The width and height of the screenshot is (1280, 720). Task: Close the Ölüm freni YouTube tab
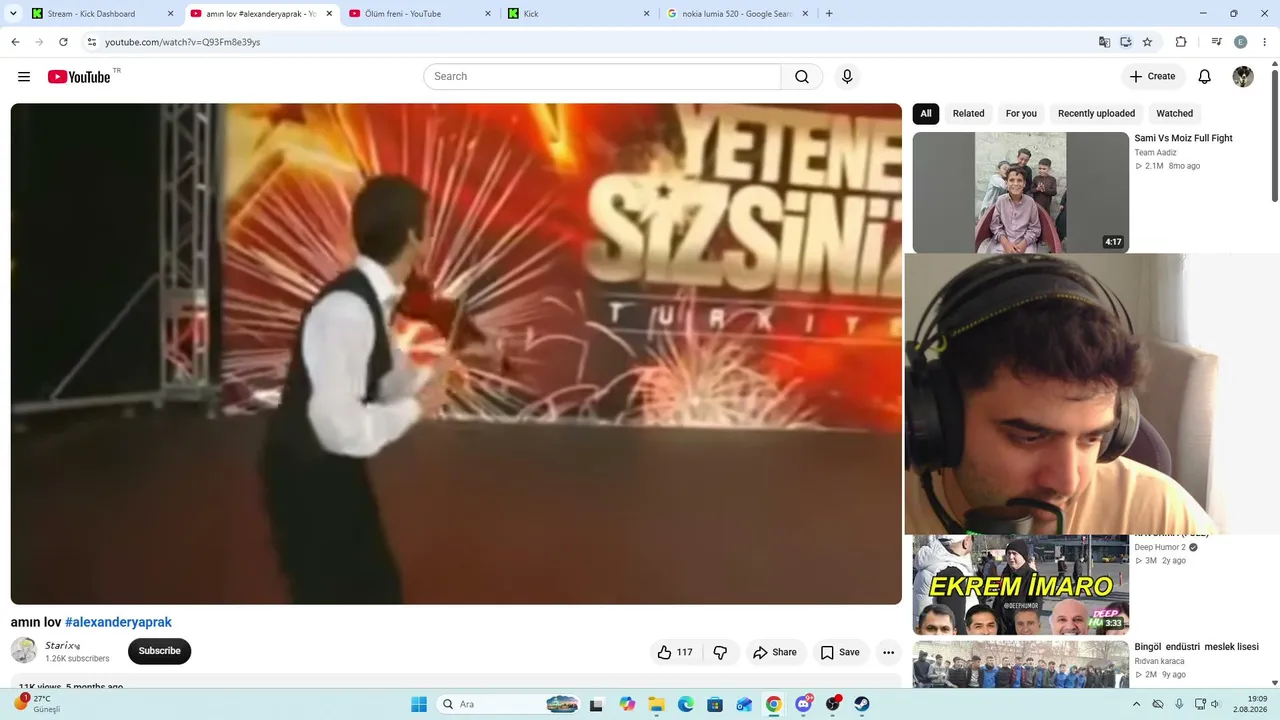click(487, 14)
